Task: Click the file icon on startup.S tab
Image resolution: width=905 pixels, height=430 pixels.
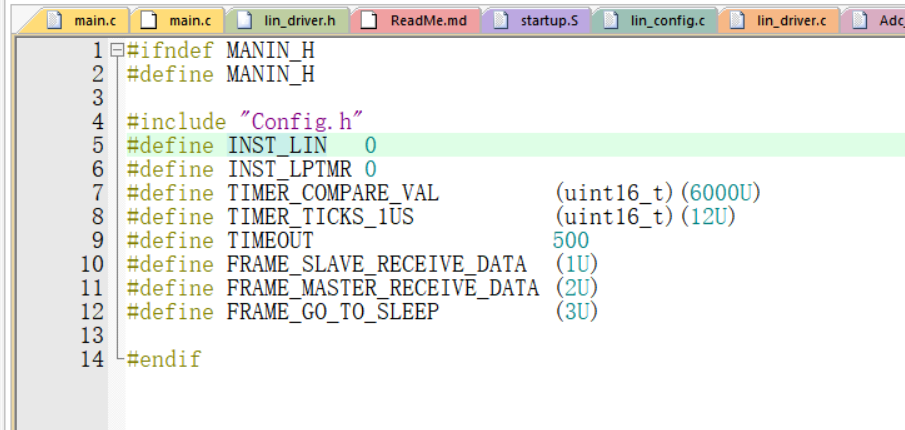Action: [x=501, y=21]
